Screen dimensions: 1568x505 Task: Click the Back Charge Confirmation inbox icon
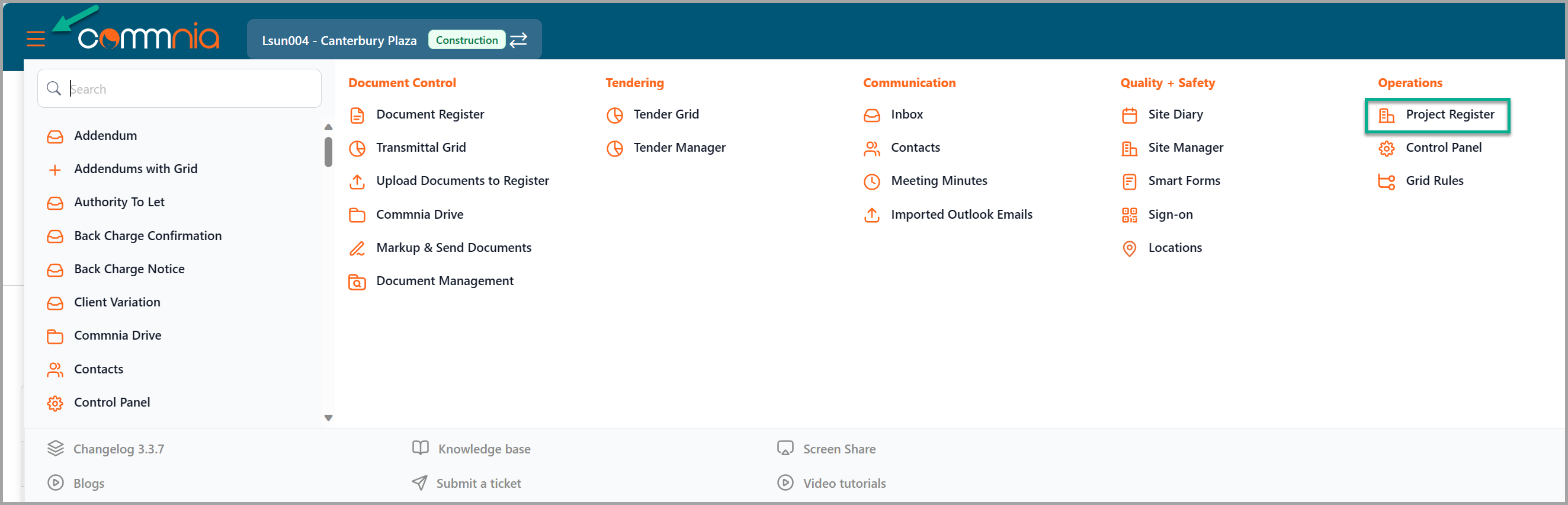(54, 236)
